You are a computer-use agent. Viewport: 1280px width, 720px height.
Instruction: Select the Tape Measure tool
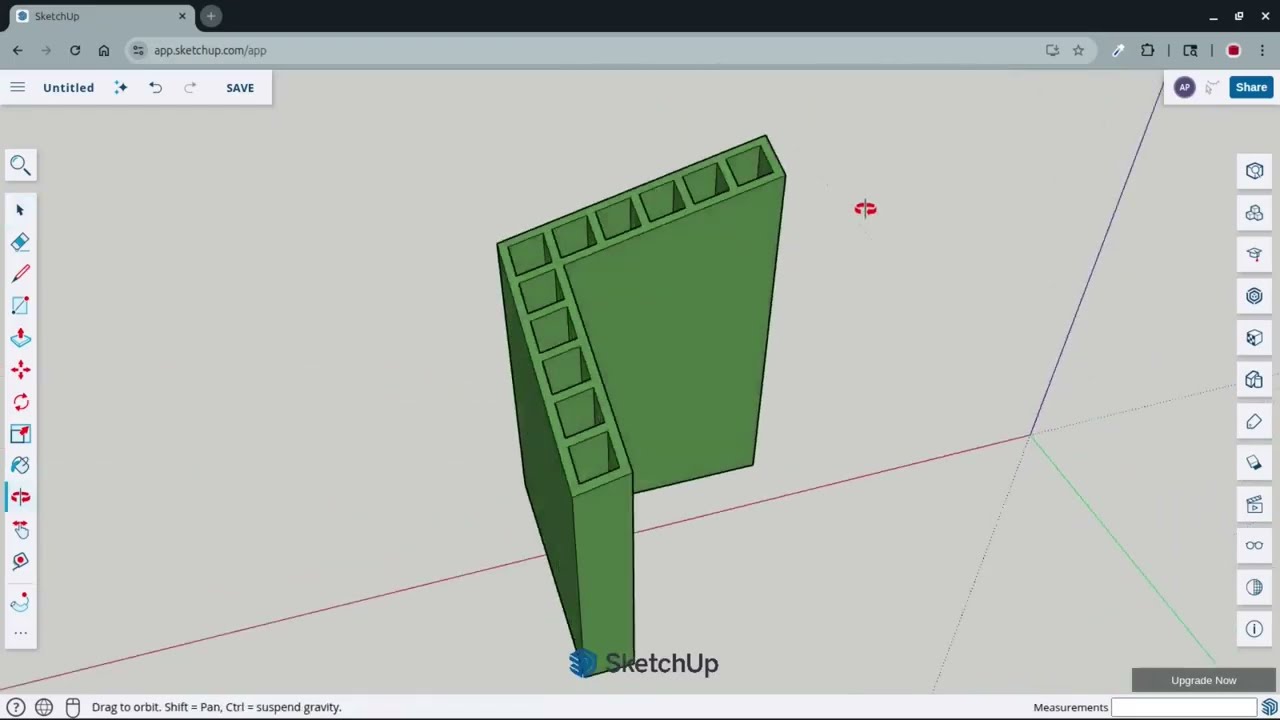(20, 561)
